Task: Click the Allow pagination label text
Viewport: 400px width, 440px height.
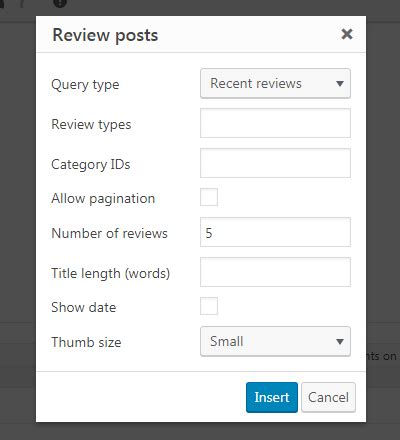Action: point(103,199)
